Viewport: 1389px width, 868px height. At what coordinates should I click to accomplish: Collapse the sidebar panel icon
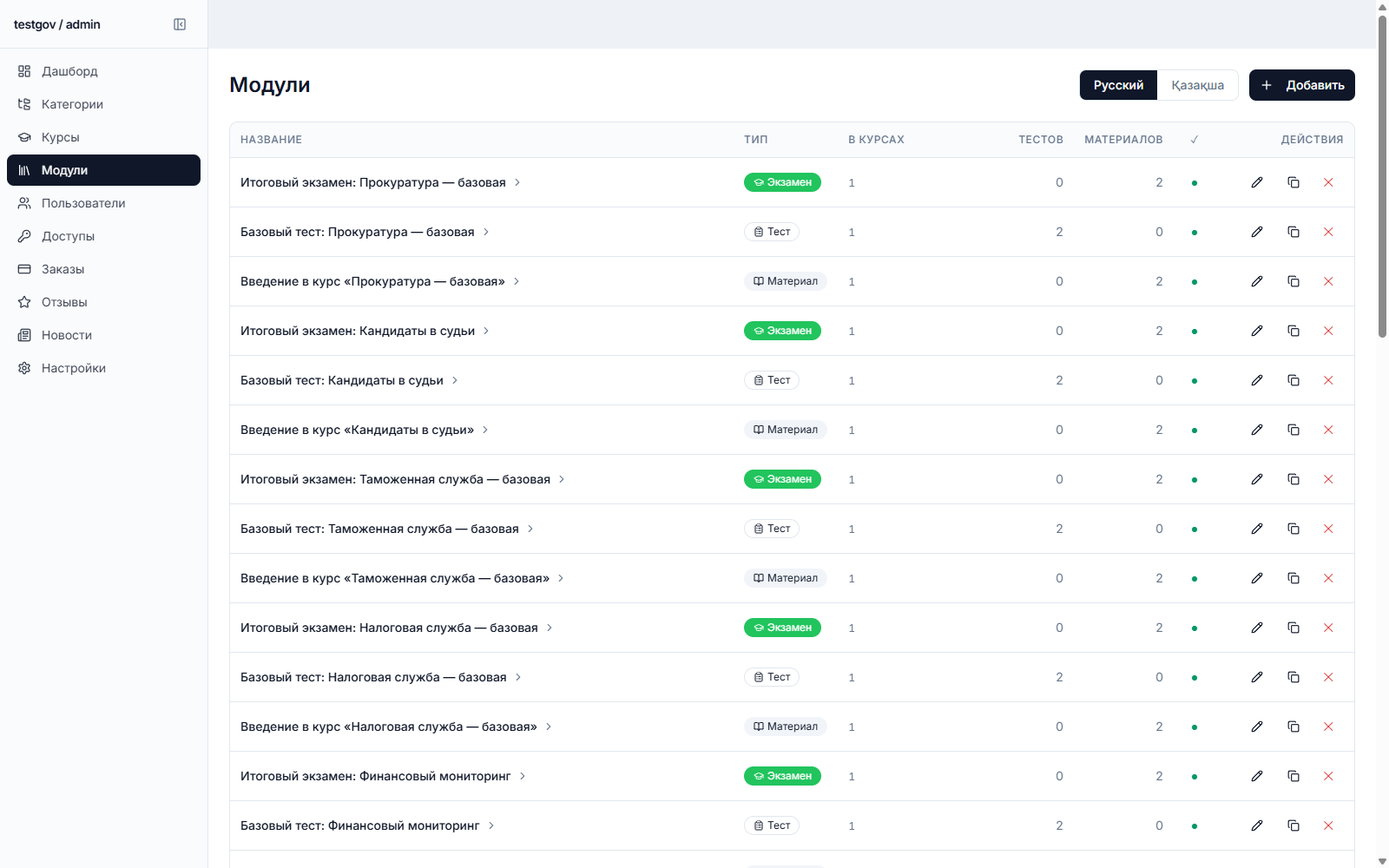pyautogui.click(x=180, y=24)
